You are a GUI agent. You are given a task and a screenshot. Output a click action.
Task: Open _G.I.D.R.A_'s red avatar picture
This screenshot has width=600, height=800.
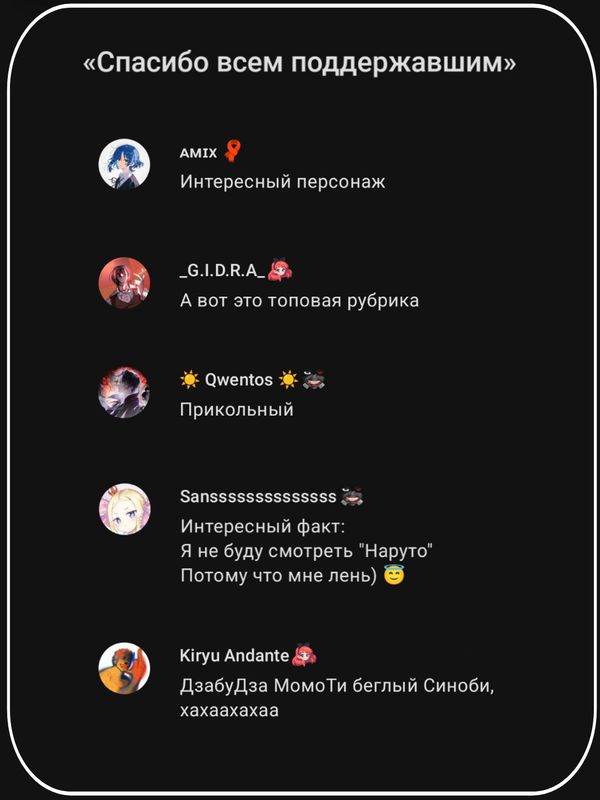[x=124, y=283]
